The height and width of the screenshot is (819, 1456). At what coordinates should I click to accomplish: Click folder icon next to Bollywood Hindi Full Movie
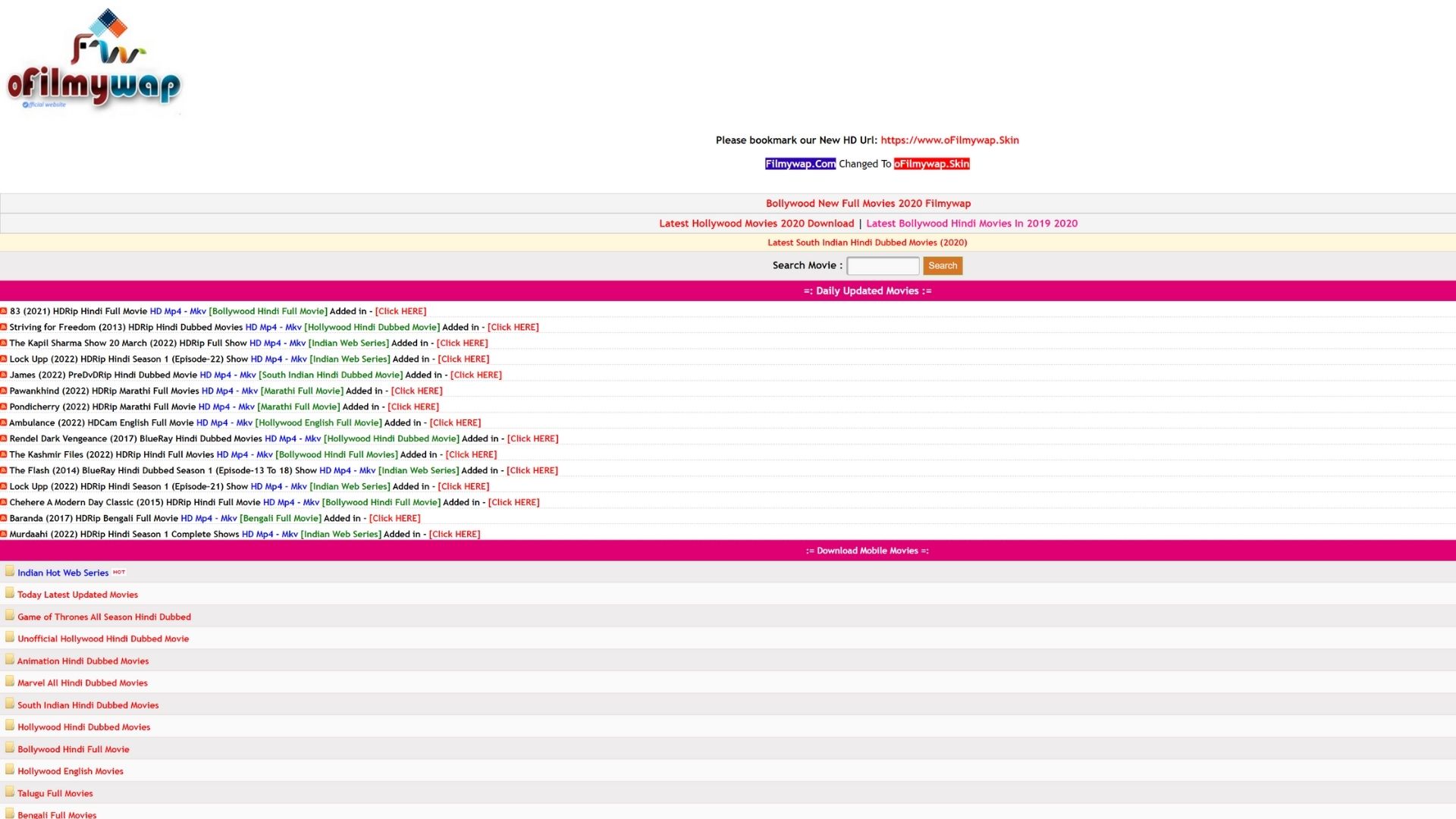pyautogui.click(x=10, y=747)
